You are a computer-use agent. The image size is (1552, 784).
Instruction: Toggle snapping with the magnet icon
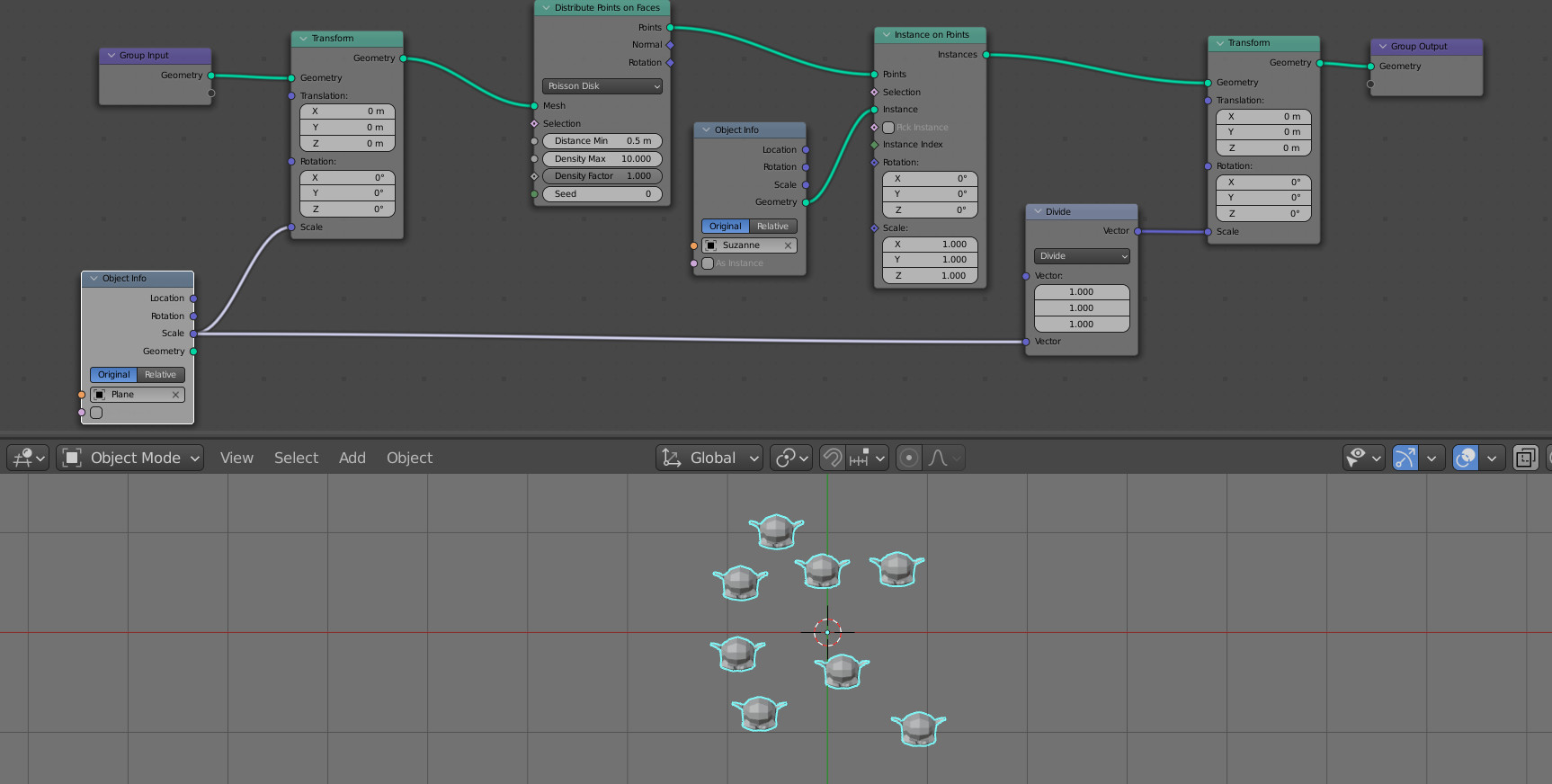[x=833, y=458]
